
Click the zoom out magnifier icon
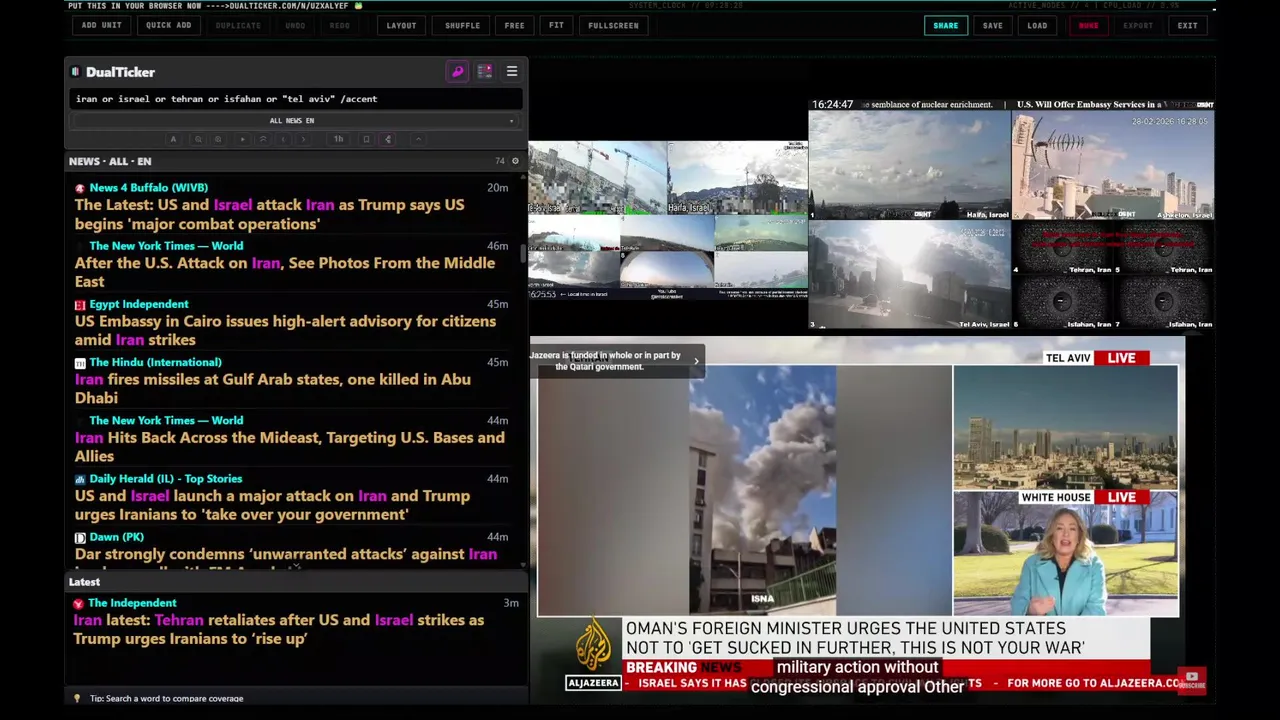click(198, 139)
